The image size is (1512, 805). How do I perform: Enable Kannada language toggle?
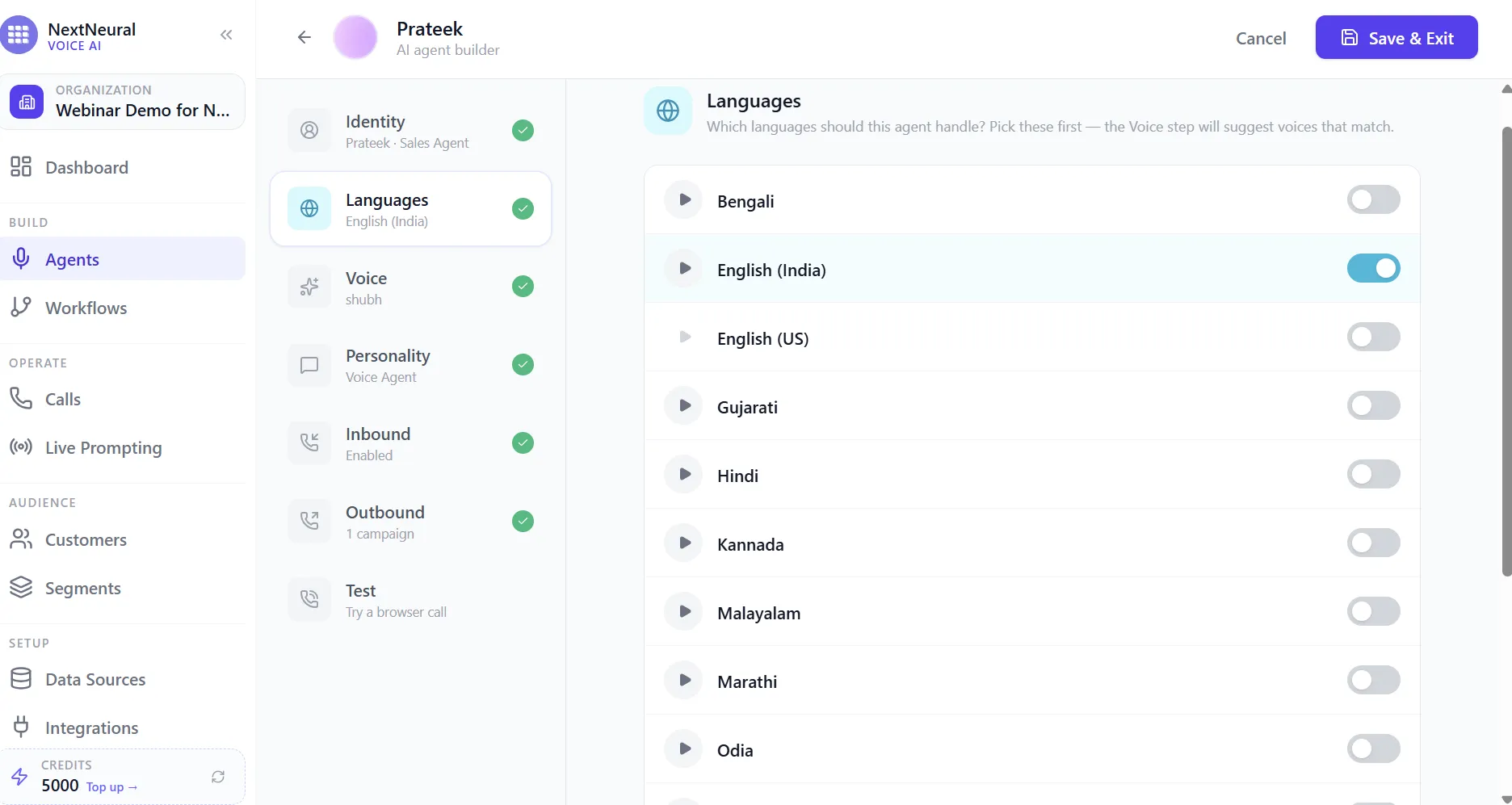1373,543
